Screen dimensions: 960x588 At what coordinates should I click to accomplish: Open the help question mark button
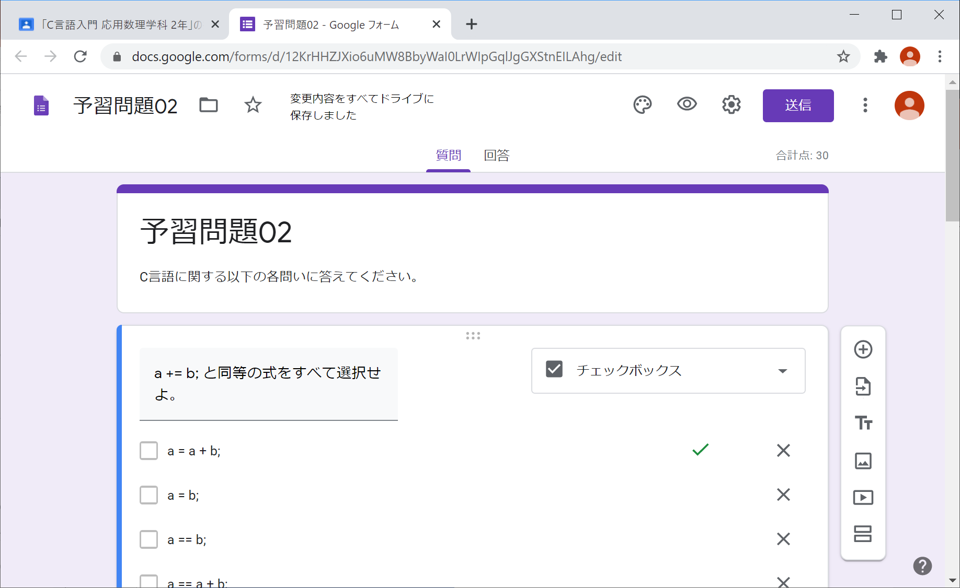(x=923, y=566)
